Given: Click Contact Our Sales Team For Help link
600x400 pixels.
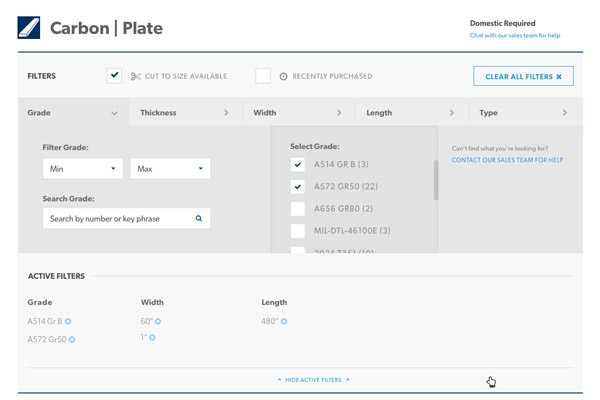Looking at the screenshot, I should tap(507, 160).
